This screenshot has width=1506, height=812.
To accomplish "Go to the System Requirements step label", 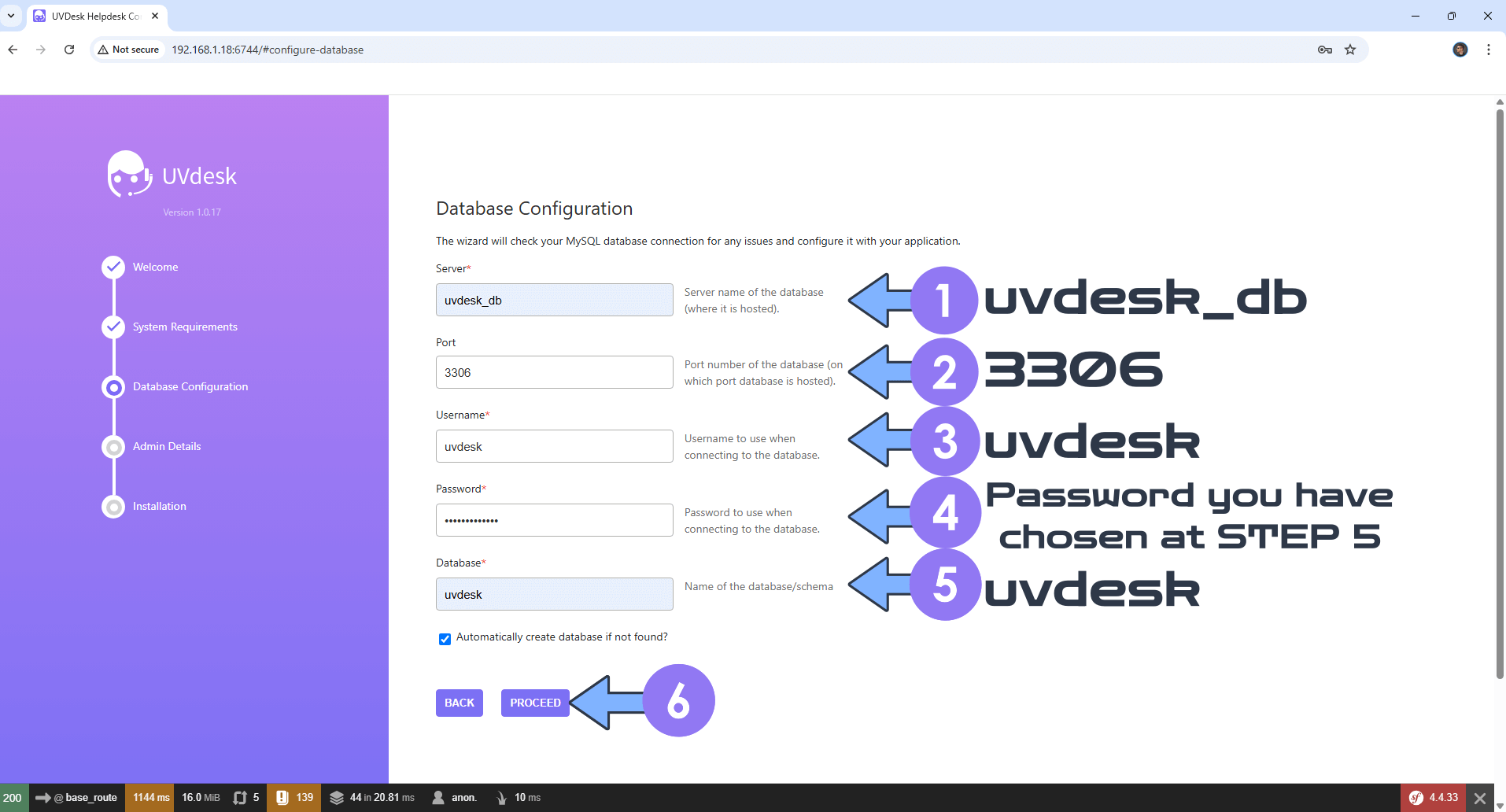I will tap(185, 327).
